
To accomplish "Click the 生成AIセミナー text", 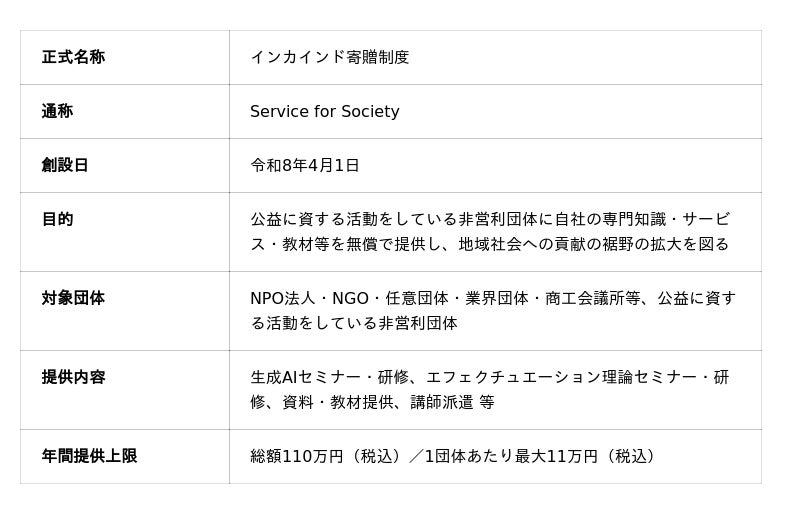I will pyautogui.click(x=305, y=377).
